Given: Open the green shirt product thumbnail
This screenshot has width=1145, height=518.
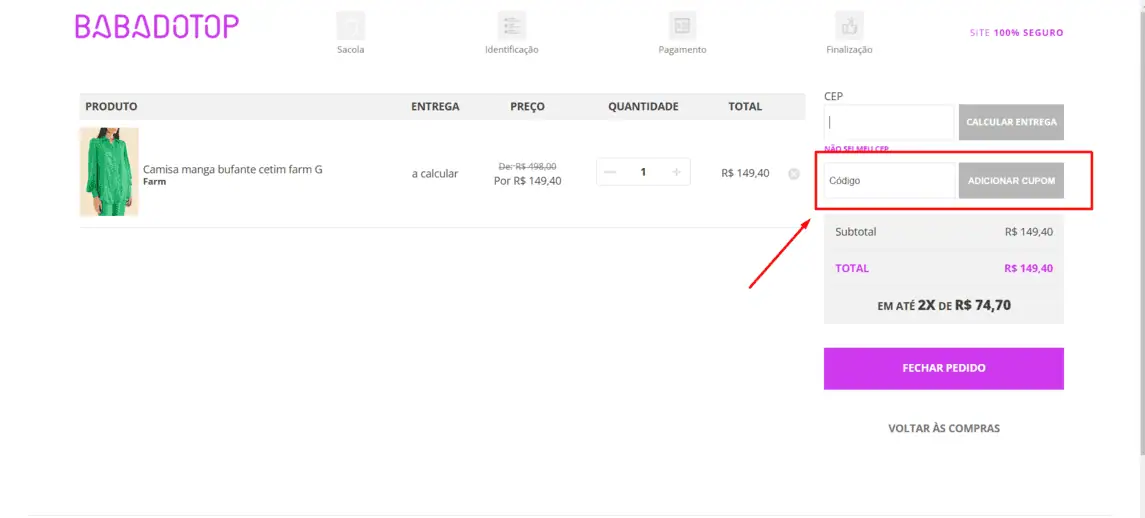Looking at the screenshot, I should pos(109,172).
